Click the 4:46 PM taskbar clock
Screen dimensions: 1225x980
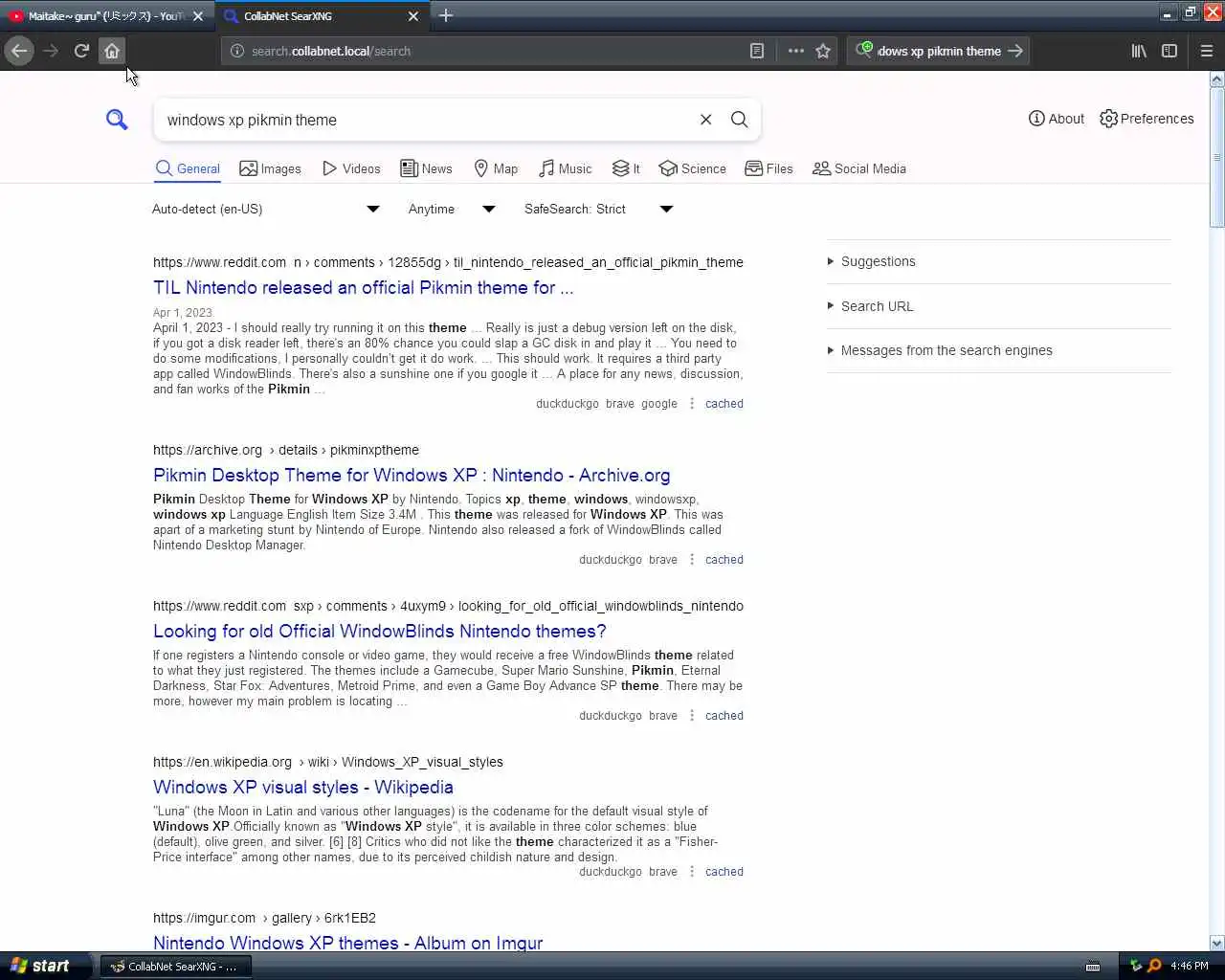coord(1189,967)
